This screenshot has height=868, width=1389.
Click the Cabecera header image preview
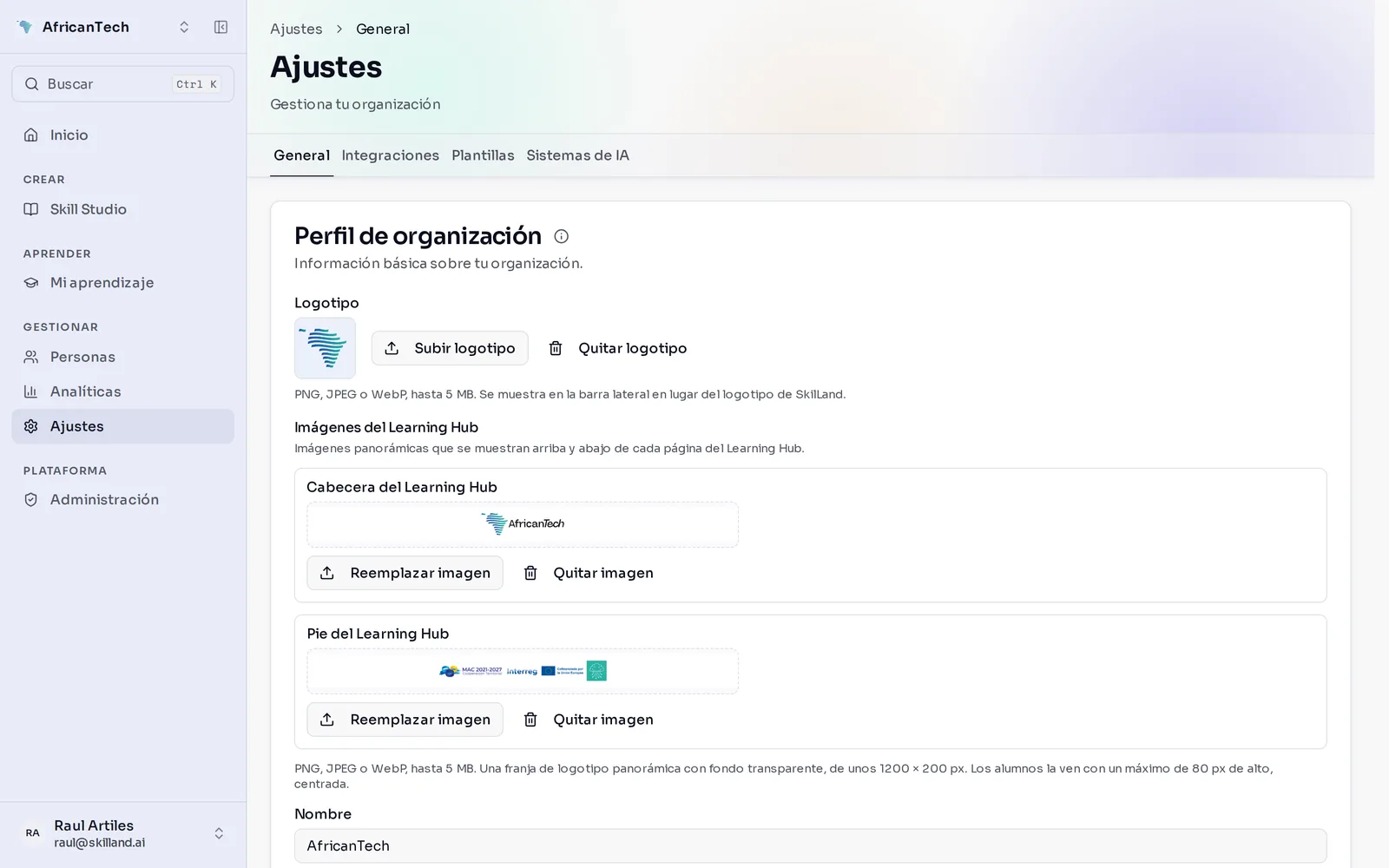[x=523, y=524]
